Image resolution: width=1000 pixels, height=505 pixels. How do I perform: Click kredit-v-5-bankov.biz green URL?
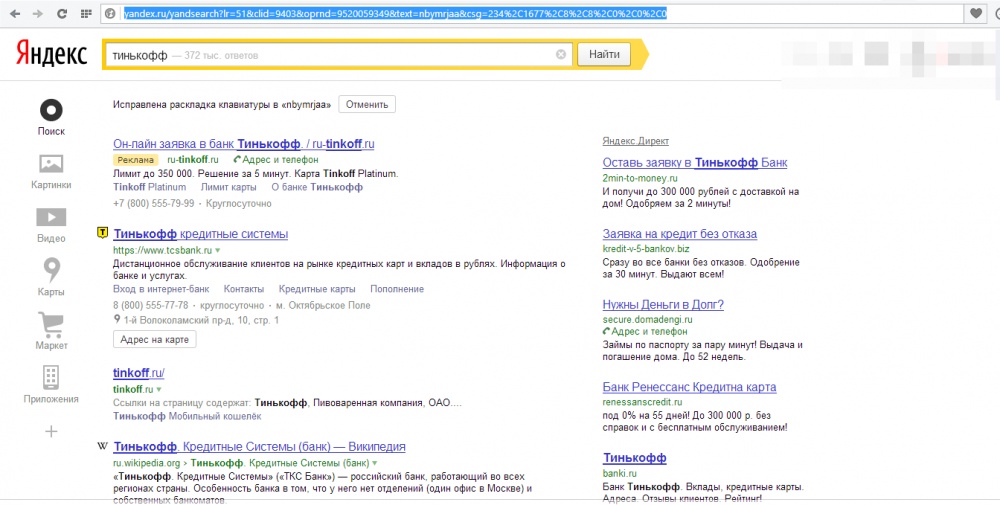(646, 249)
